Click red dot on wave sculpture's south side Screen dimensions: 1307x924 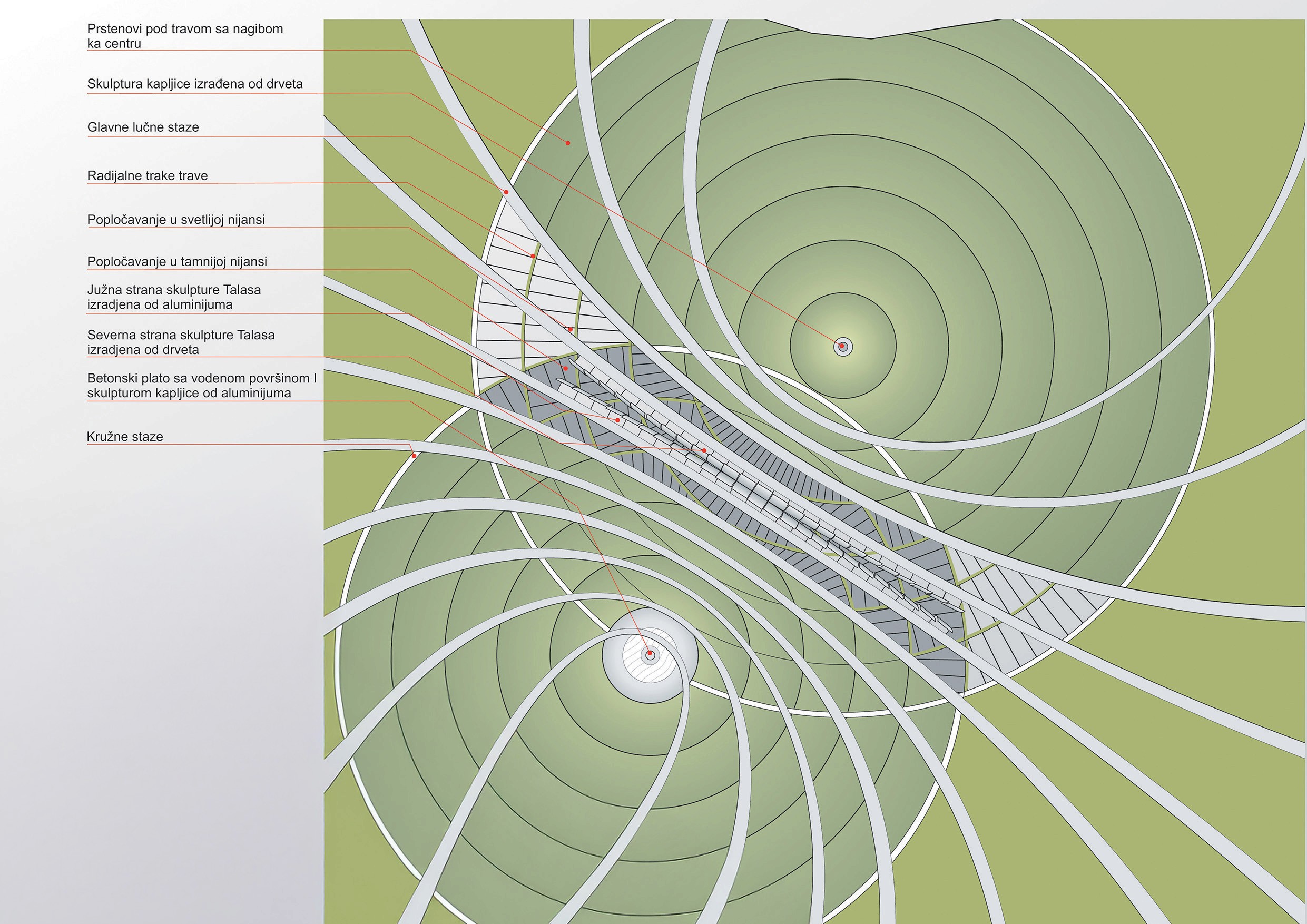[x=618, y=419]
